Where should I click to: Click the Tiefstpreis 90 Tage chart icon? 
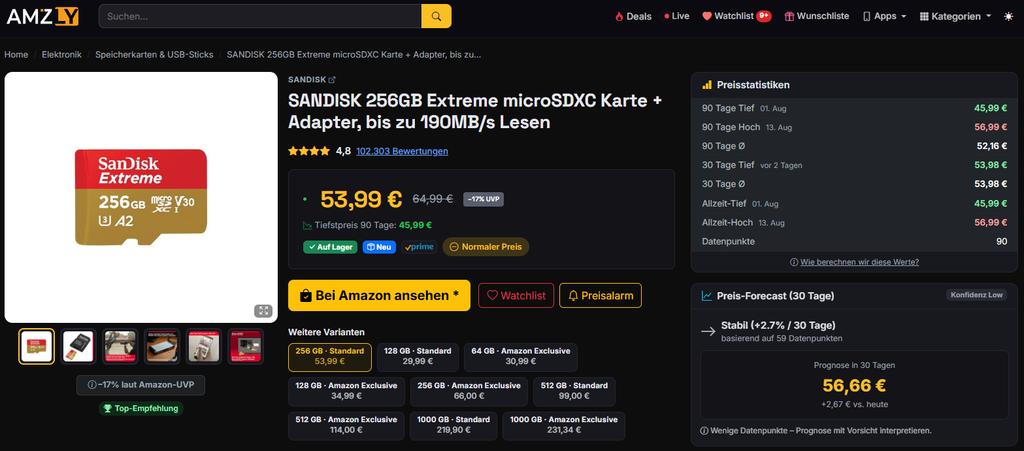tap(308, 225)
